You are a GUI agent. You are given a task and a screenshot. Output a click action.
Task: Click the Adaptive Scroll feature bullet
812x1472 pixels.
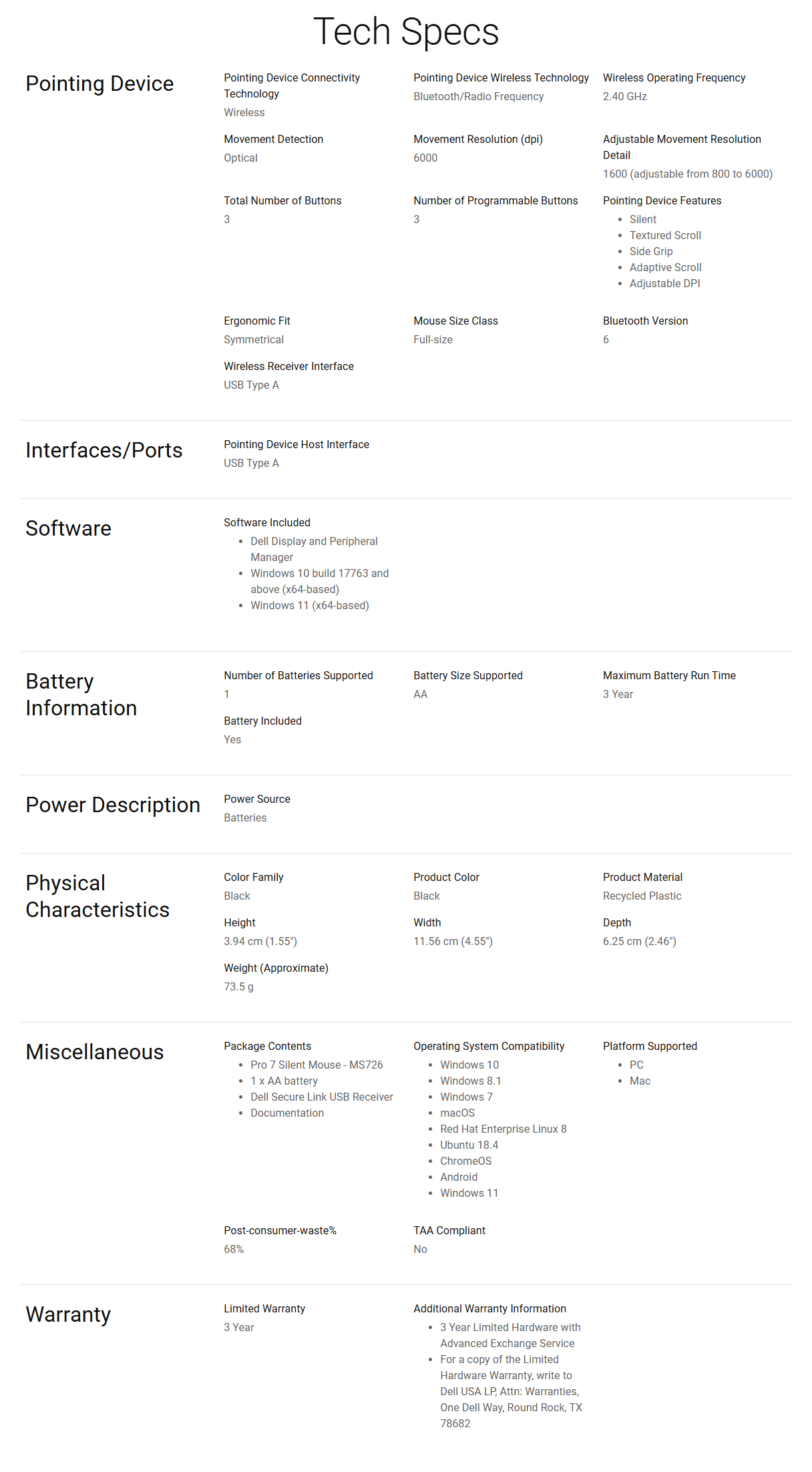[x=665, y=267]
